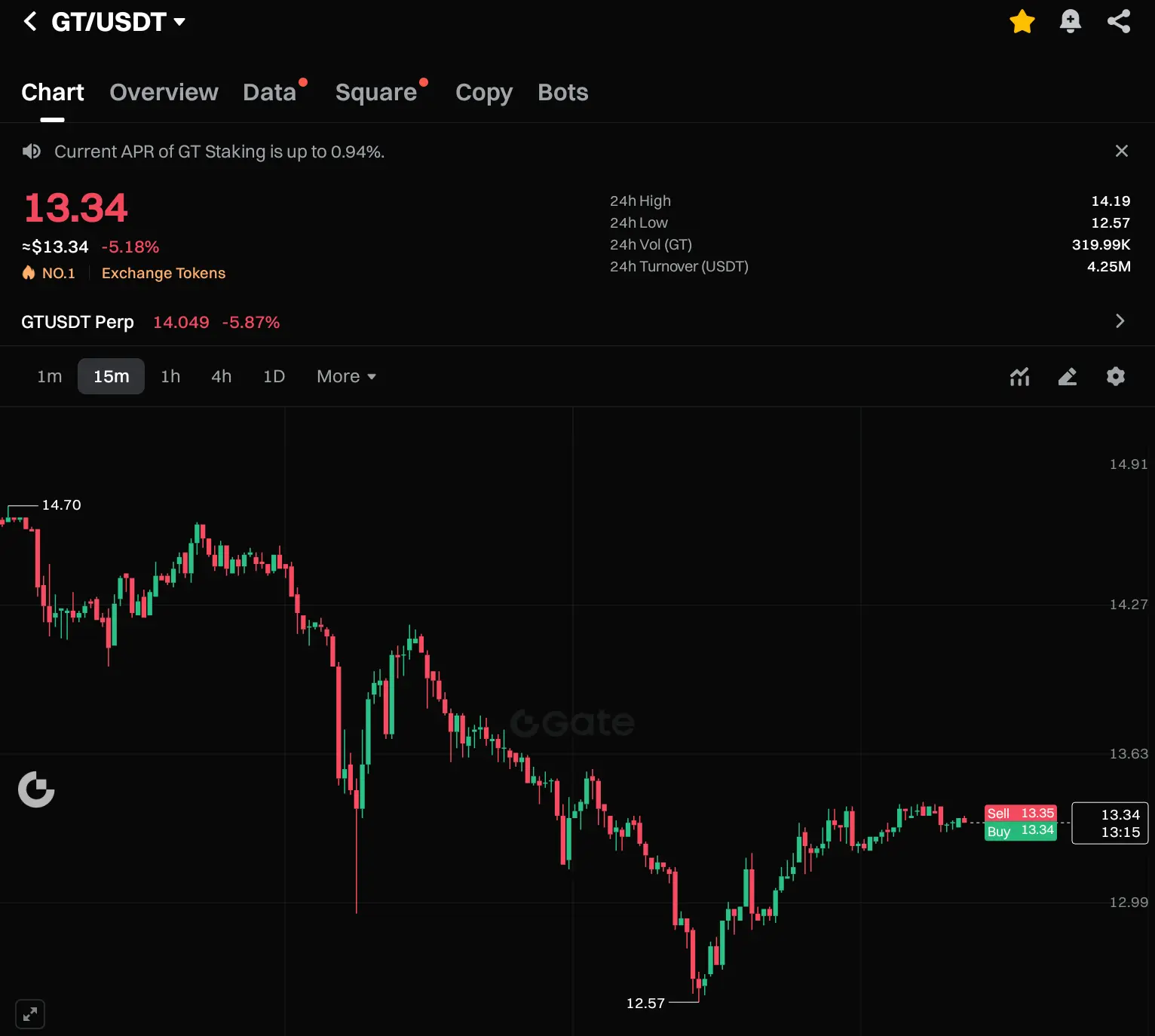Tap the 24h Low value 12.57
This screenshot has height=1036, width=1155.
pyautogui.click(x=1111, y=222)
